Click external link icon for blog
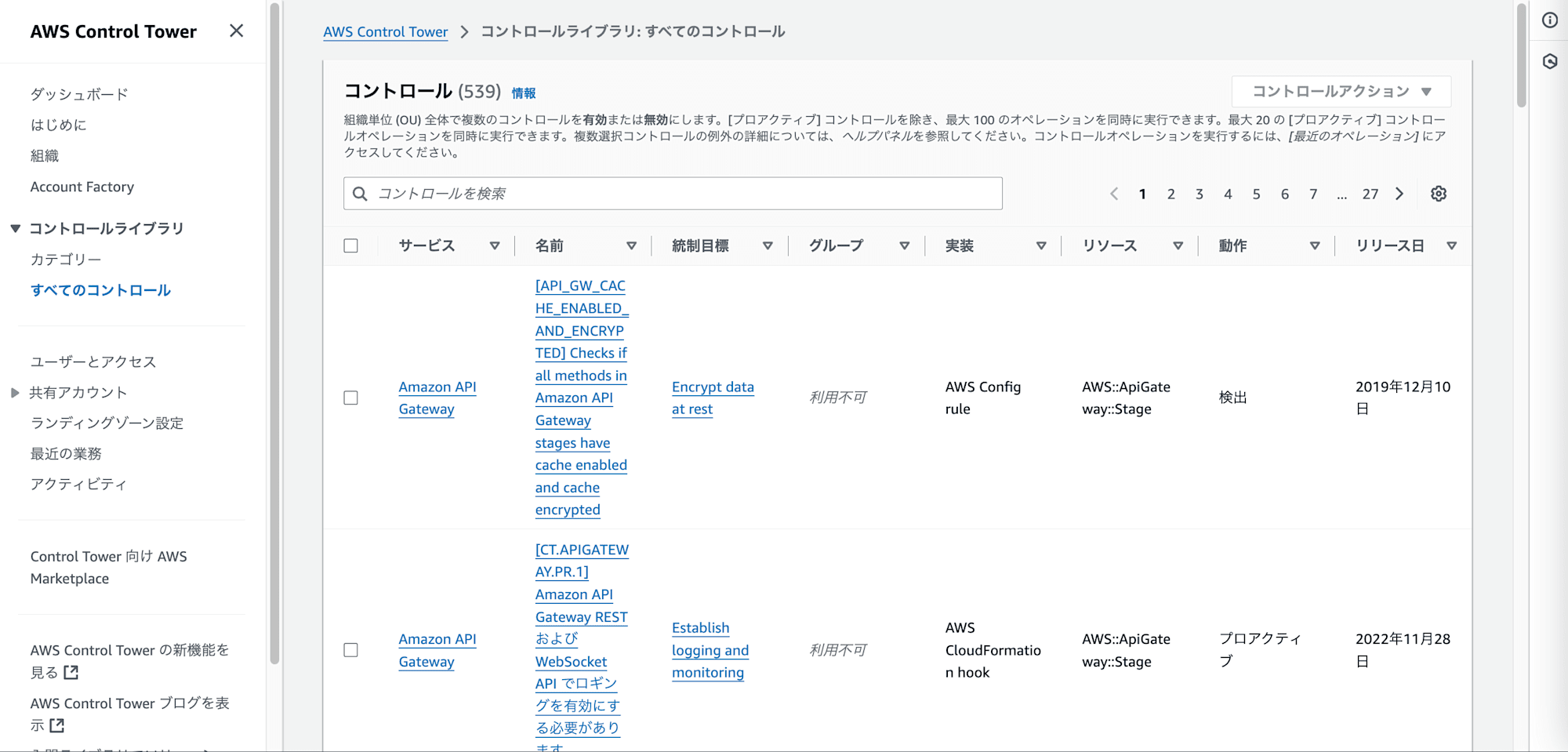Image resolution: width=1568 pixels, height=752 pixels. point(56,725)
